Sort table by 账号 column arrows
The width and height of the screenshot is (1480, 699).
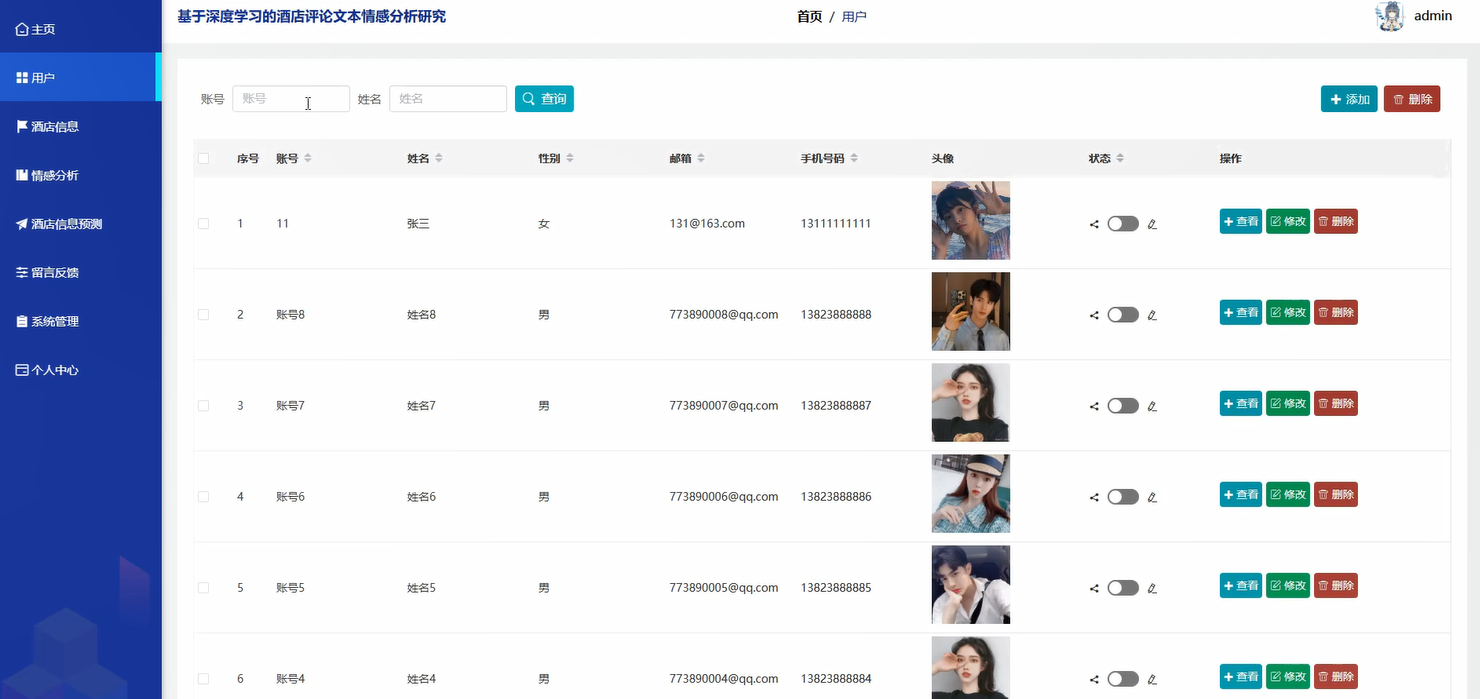point(308,158)
